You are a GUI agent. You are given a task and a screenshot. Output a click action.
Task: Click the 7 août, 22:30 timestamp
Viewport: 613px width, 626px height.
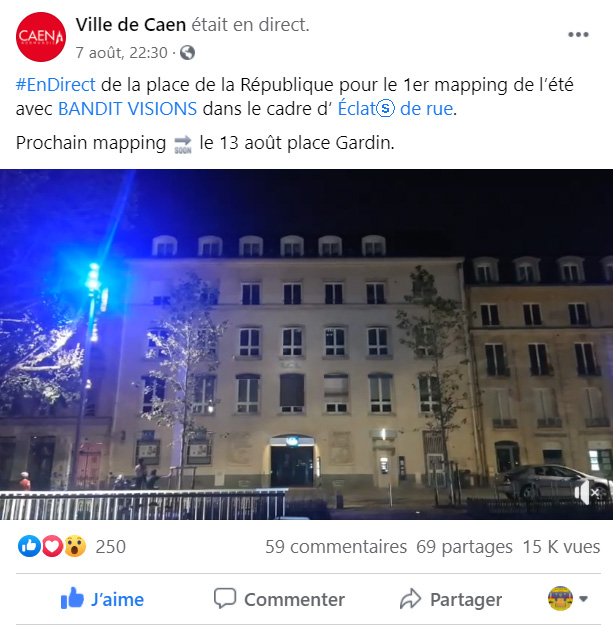(121, 53)
